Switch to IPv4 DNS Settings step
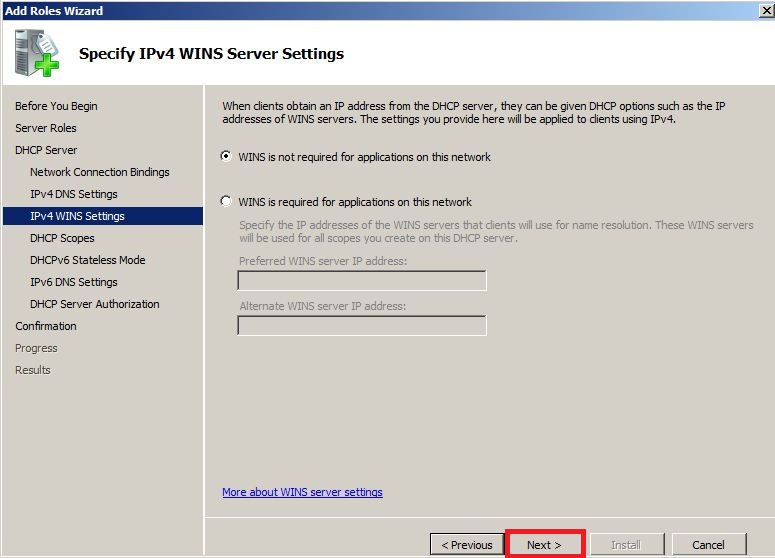 (74, 194)
